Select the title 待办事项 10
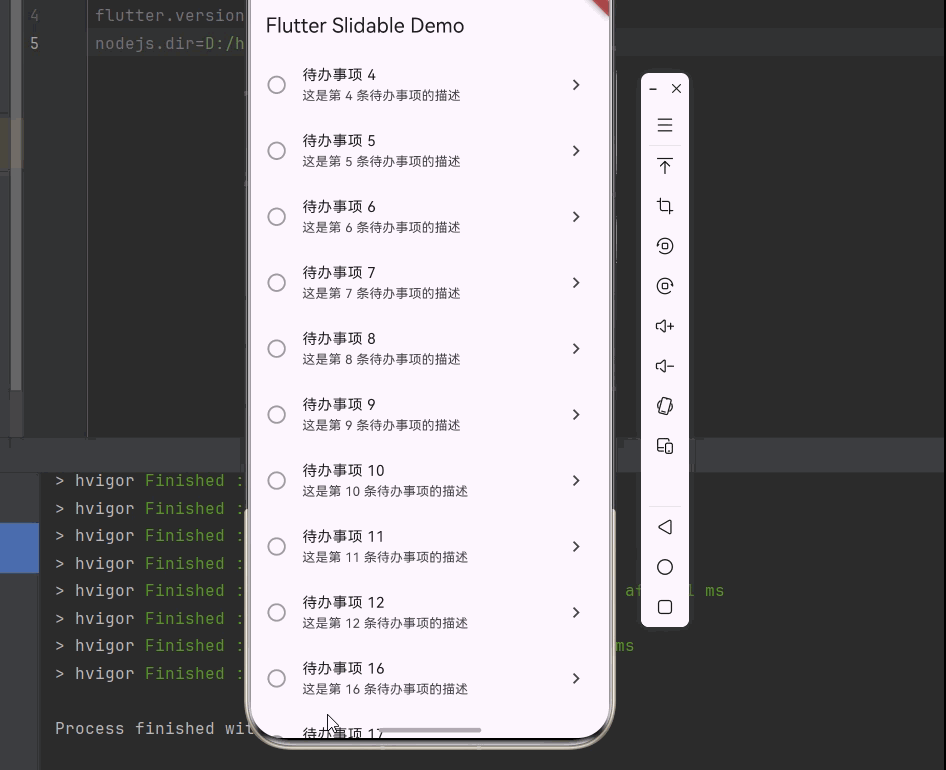 (343, 471)
